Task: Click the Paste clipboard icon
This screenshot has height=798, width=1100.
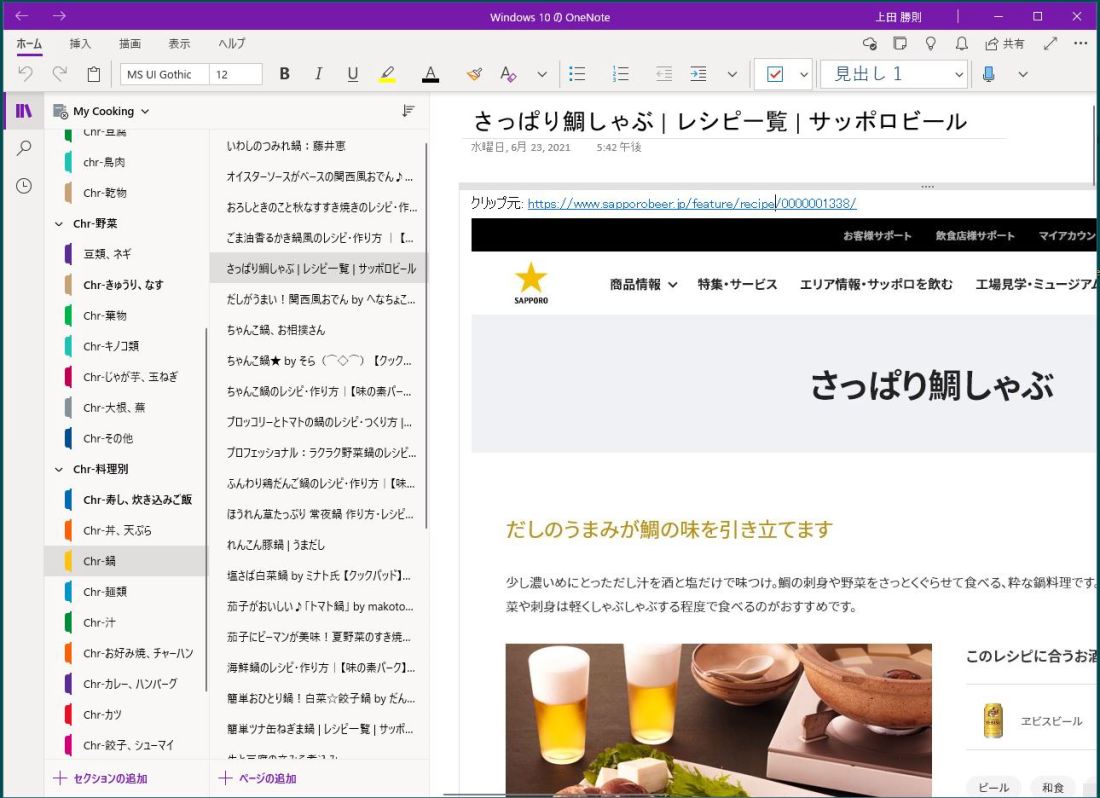Action: pyautogui.click(x=93, y=74)
